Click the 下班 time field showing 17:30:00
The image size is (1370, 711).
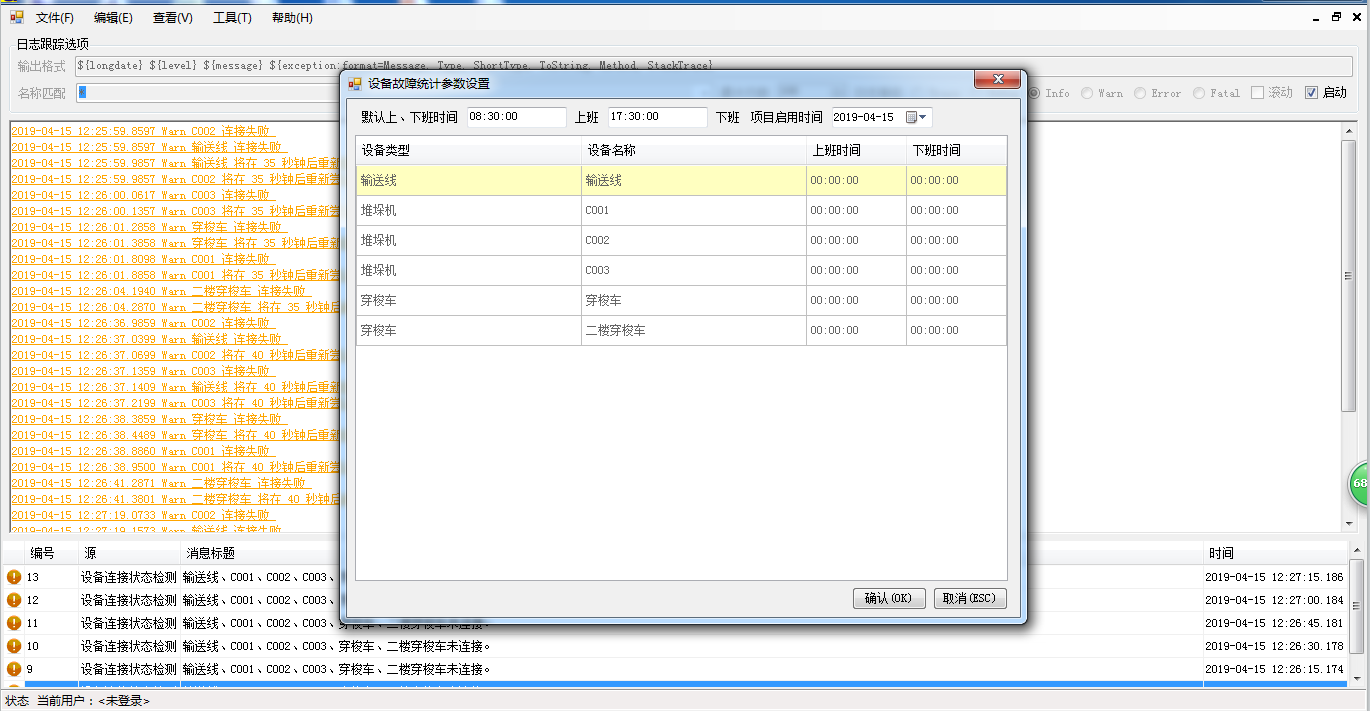tap(658, 117)
